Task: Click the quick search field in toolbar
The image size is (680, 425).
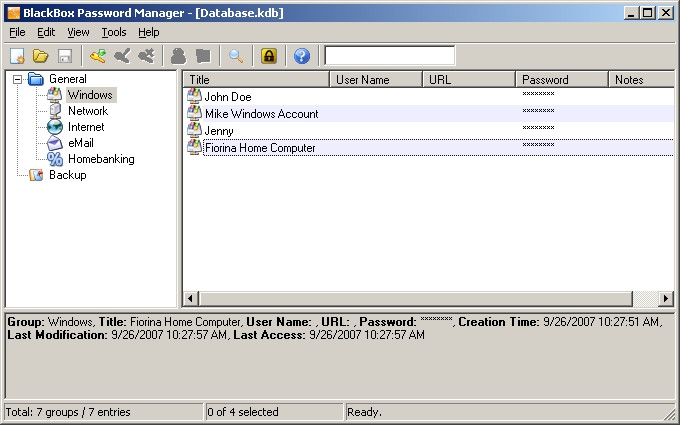Action: tap(389, 56)
